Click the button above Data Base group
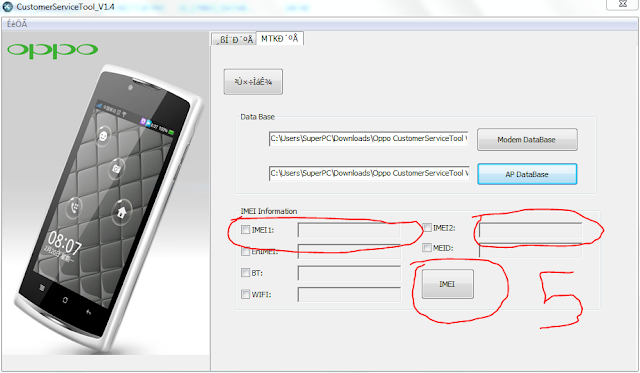 pyautogui.click(x=253, y=82)
